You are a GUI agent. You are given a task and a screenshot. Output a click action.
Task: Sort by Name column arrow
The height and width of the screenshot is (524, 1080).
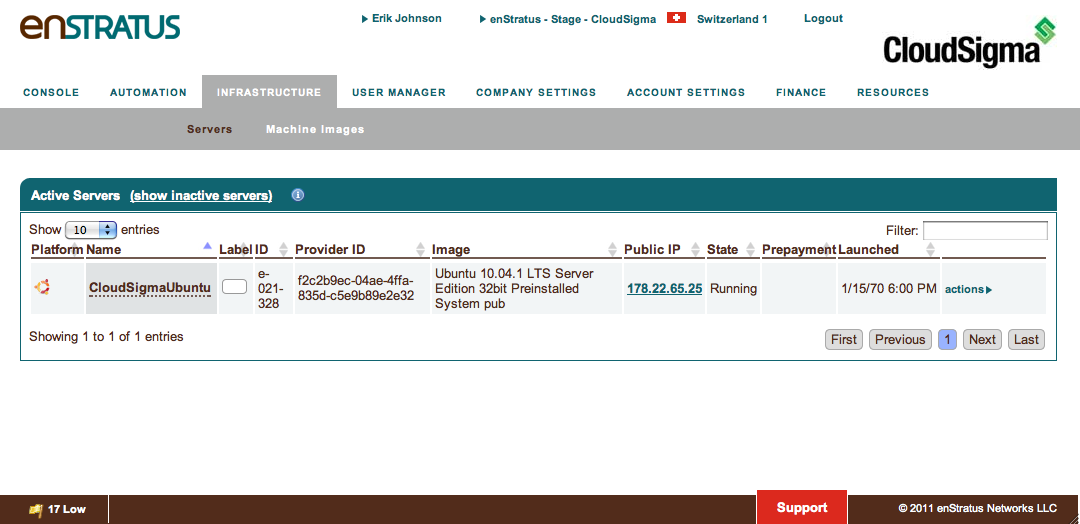(208, 246)
